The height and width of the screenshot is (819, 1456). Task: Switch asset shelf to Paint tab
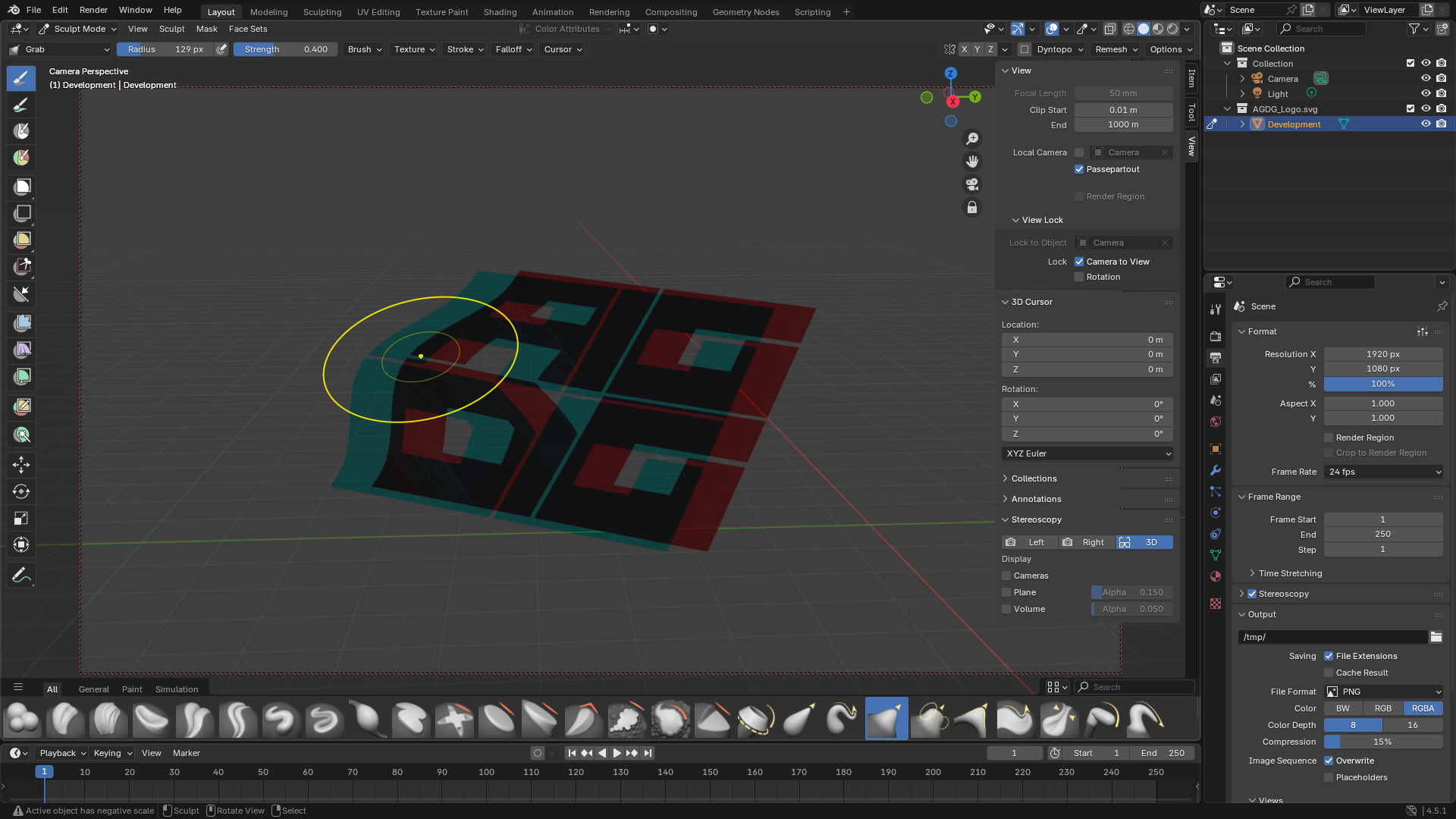tap(132, 689)
